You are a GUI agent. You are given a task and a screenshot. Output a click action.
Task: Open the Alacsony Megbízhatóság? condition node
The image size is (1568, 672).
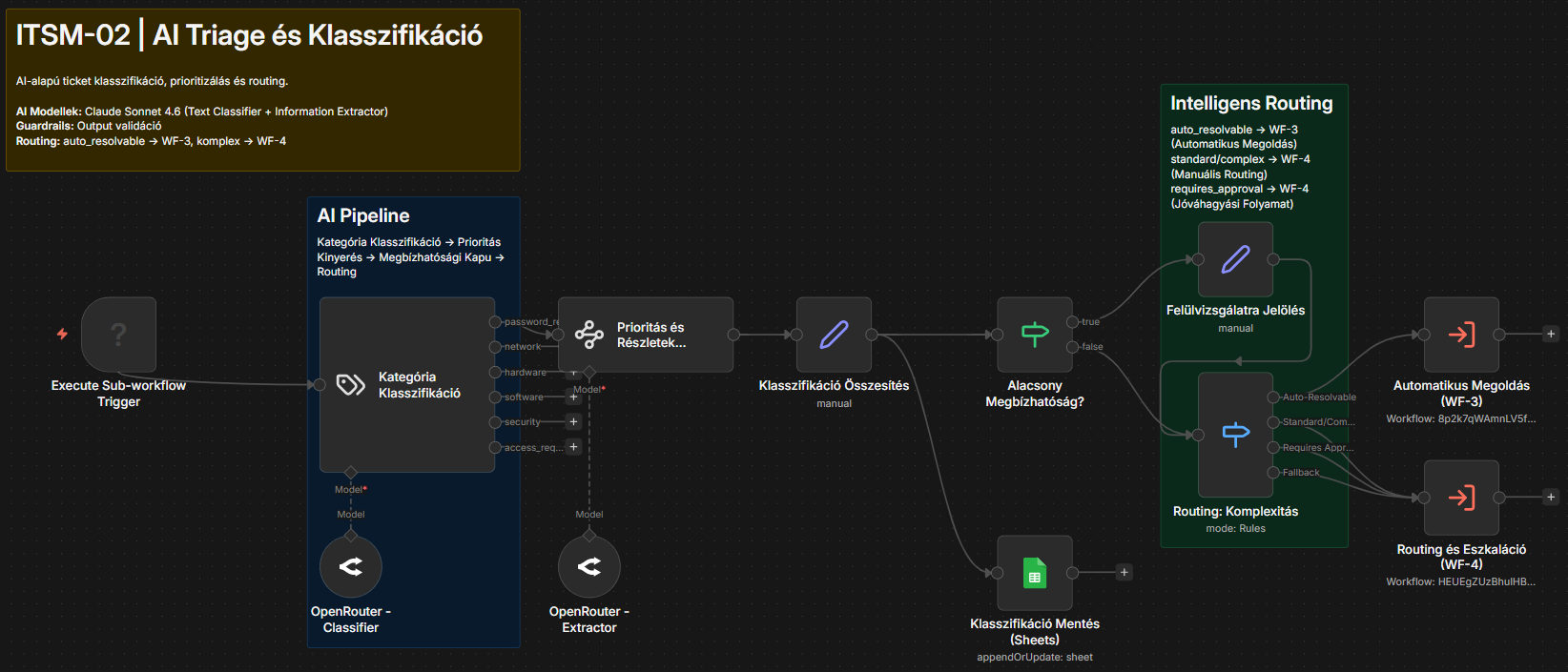click(x=1034, y=335)
